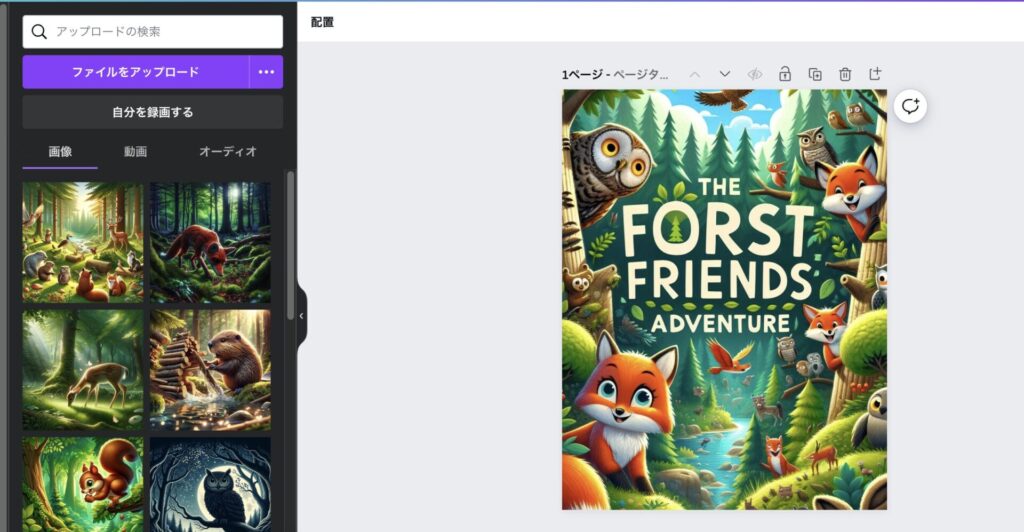Add a comment using speech bubble icon

[x=910, y=106]
